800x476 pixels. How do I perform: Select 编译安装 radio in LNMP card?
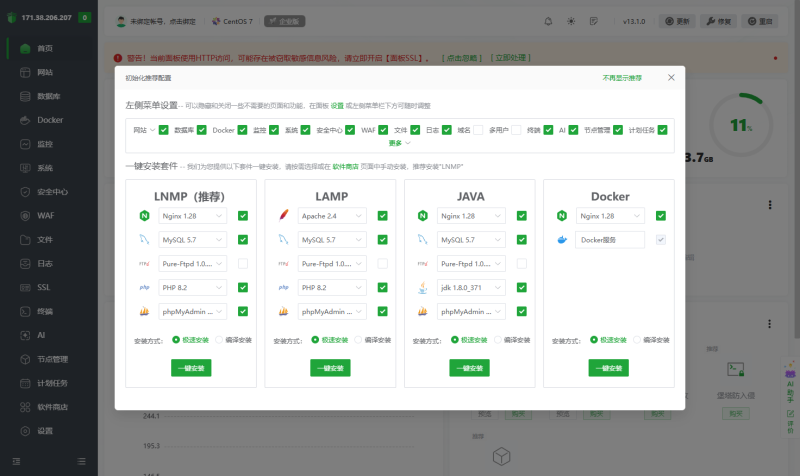click(x=219, y=340)
